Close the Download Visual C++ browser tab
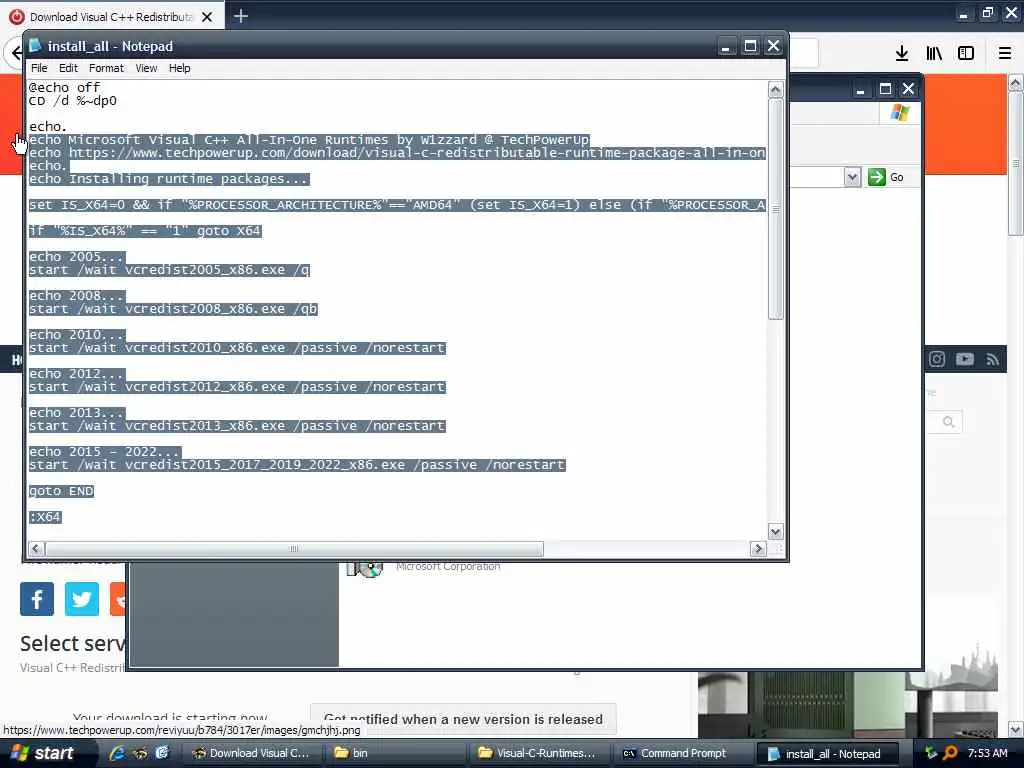1024x768 pixels. tap(207, 17)
